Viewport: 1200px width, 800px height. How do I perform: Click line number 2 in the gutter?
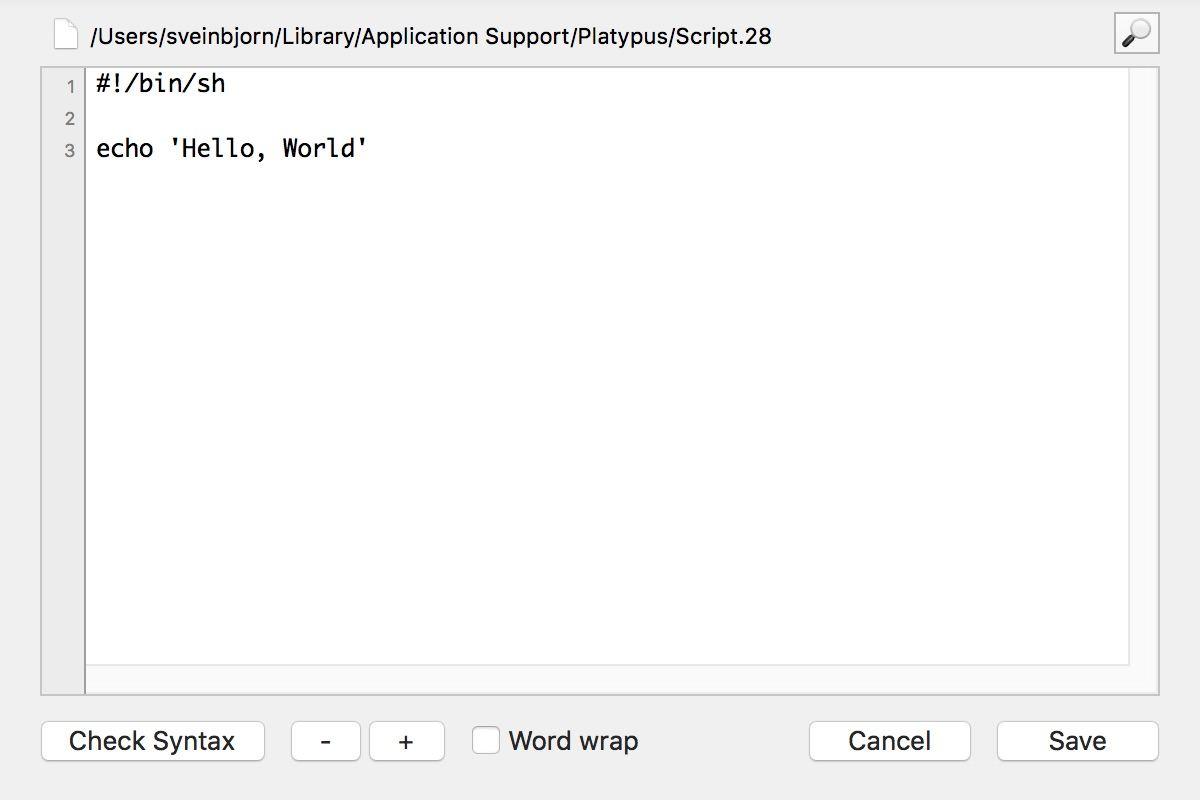pos(70,119)
